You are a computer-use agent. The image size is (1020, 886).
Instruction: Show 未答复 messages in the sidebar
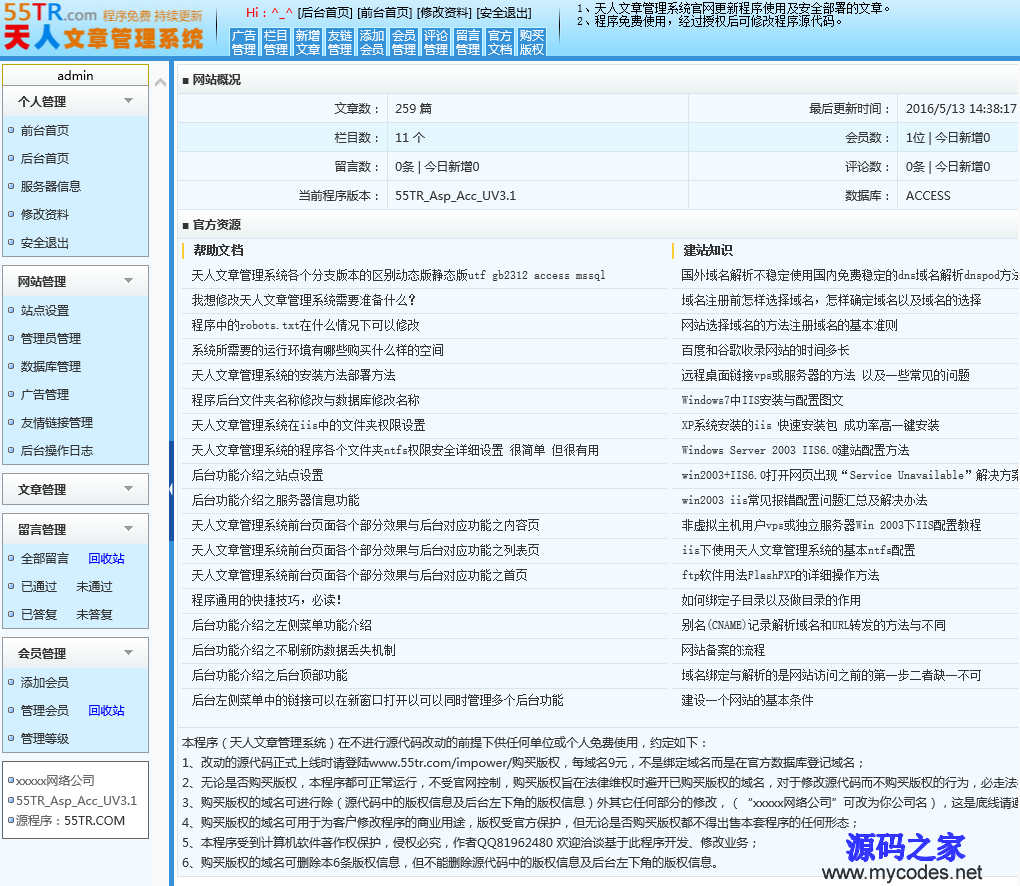point(94,614)
